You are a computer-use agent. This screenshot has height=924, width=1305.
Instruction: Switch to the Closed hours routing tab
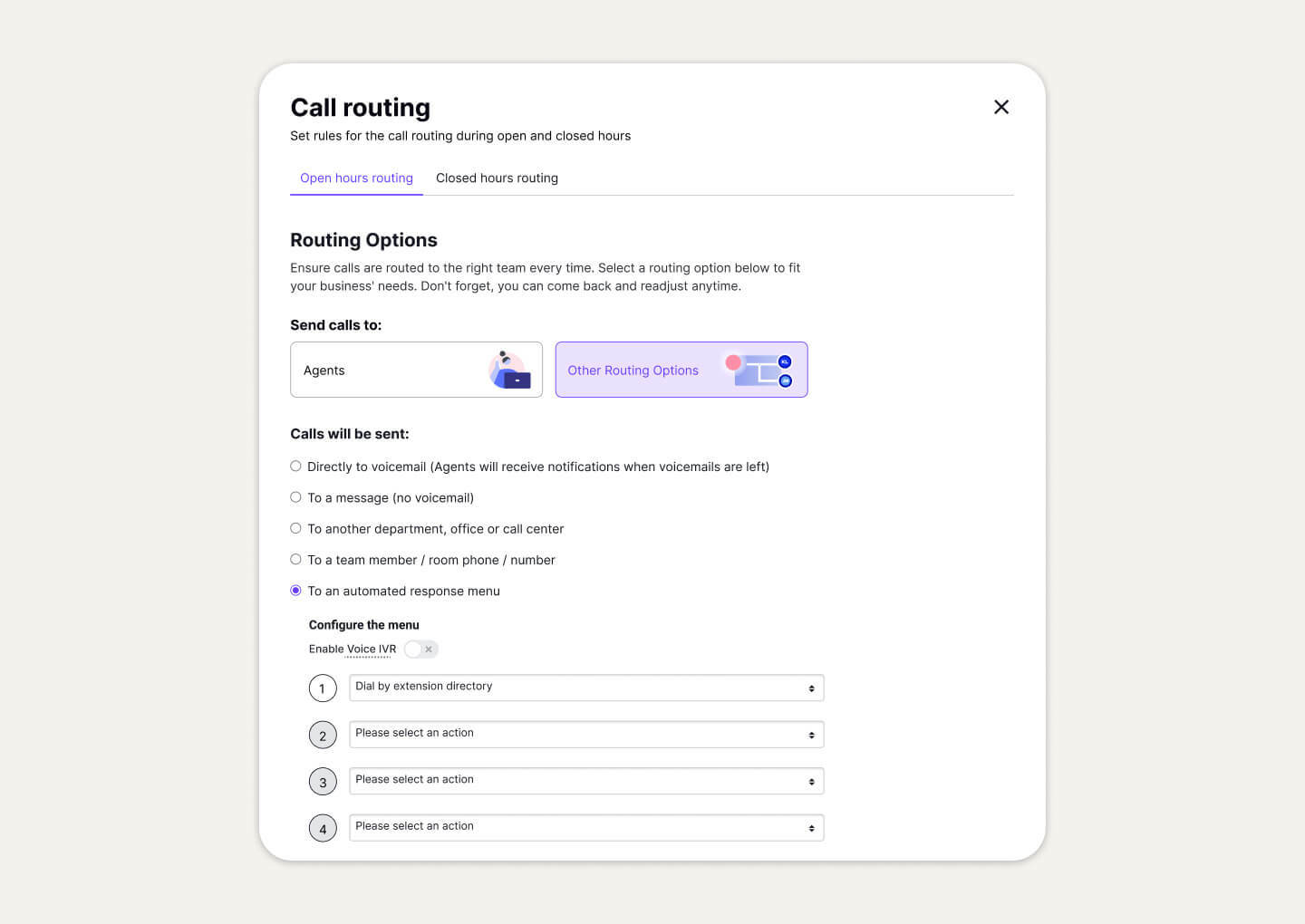(x=497, y=178)
